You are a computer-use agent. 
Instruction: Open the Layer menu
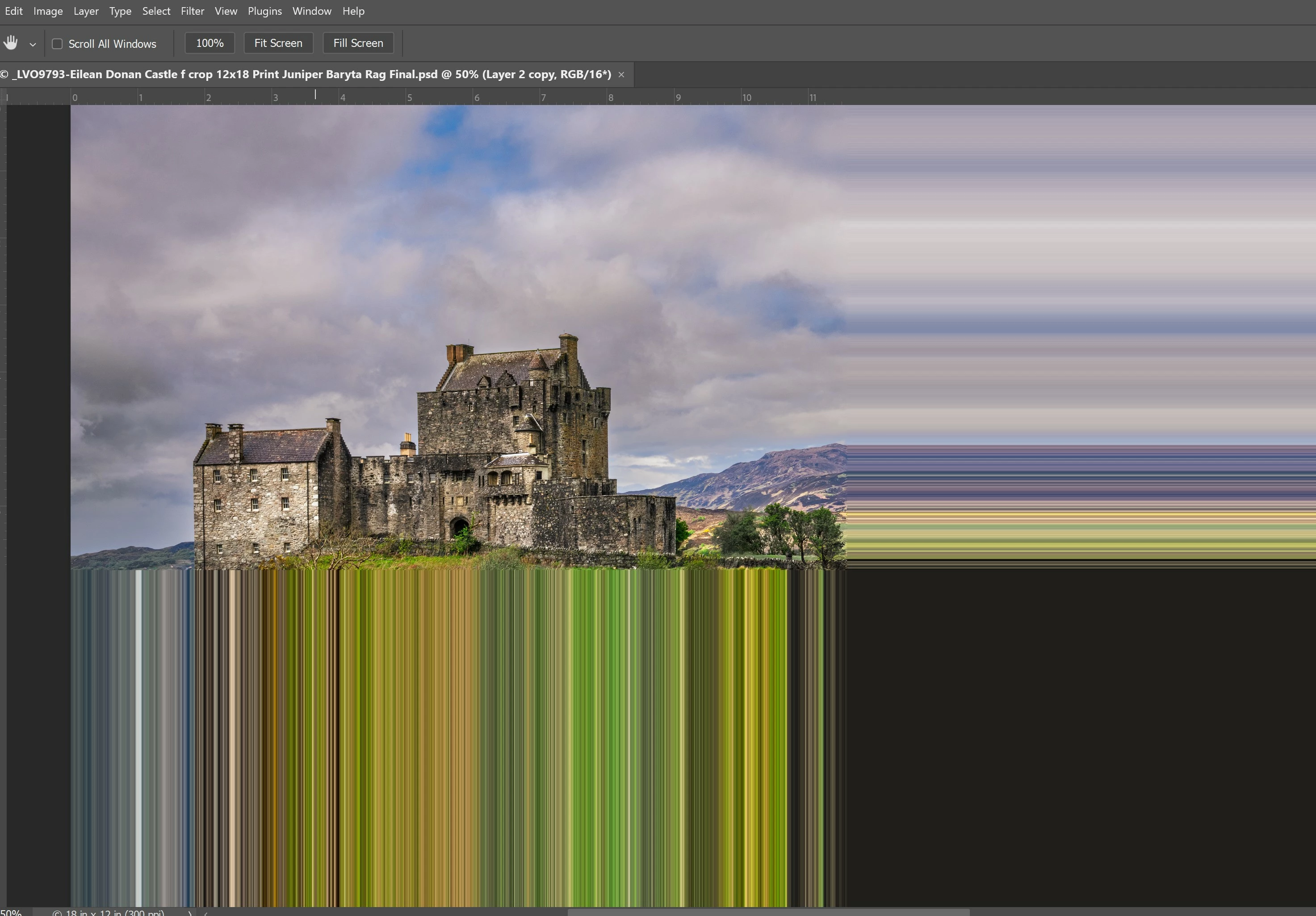(x=86, y=11)
